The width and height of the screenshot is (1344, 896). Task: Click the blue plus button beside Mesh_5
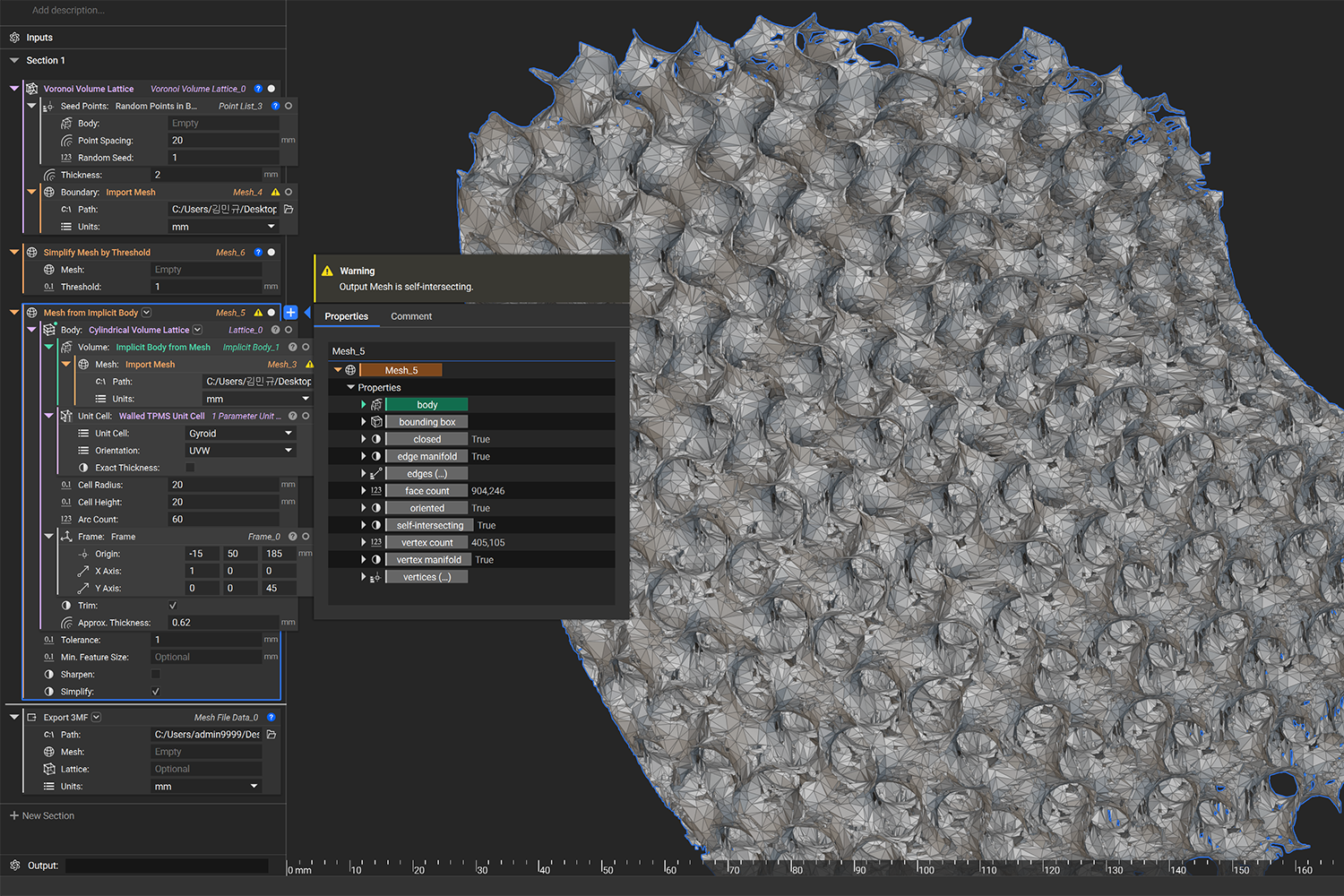point(290,313)
